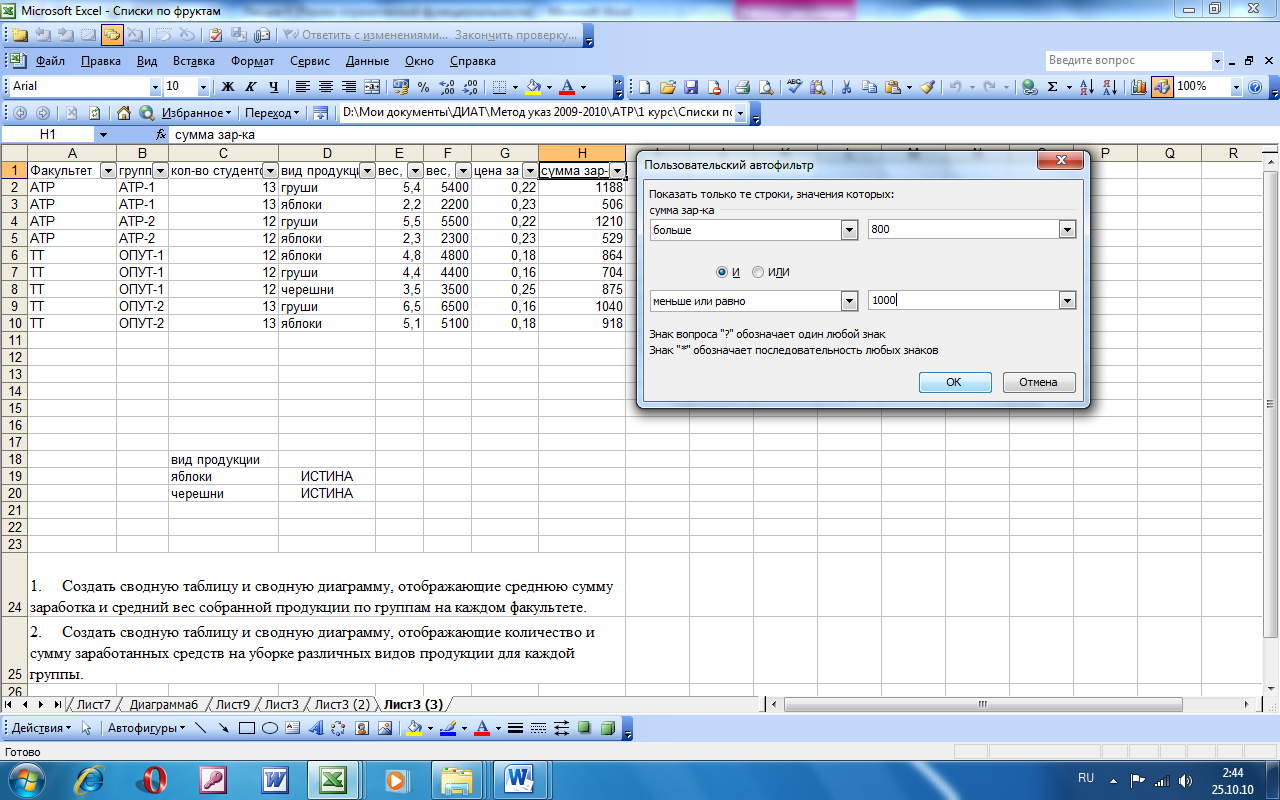The width and height of the screenshot is (1280, 800).
Task: Click the Print Preview icon
Action: point(766,87)
